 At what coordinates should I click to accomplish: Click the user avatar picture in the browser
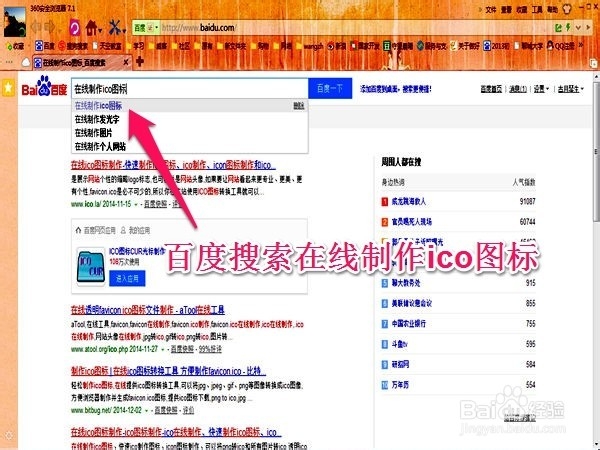(x=15, y=22)
